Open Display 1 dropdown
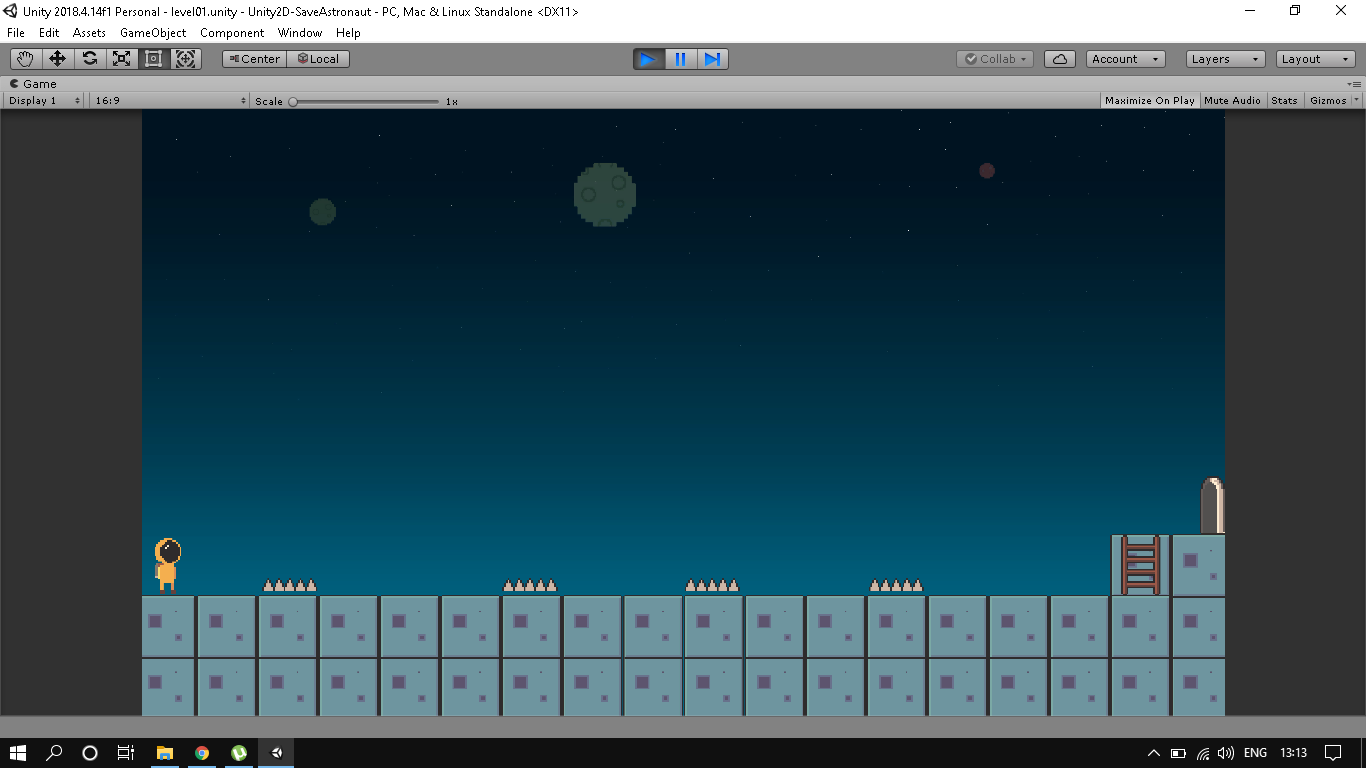The height and width of the screenshot is (768, 1366). coord(45,100)
